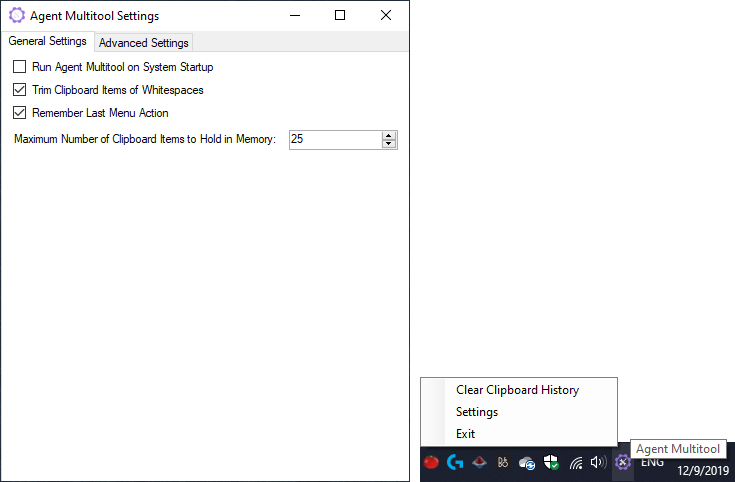Open the red tomato tray icon
Screen dimensions: 735x482
[x=431, y=463]
